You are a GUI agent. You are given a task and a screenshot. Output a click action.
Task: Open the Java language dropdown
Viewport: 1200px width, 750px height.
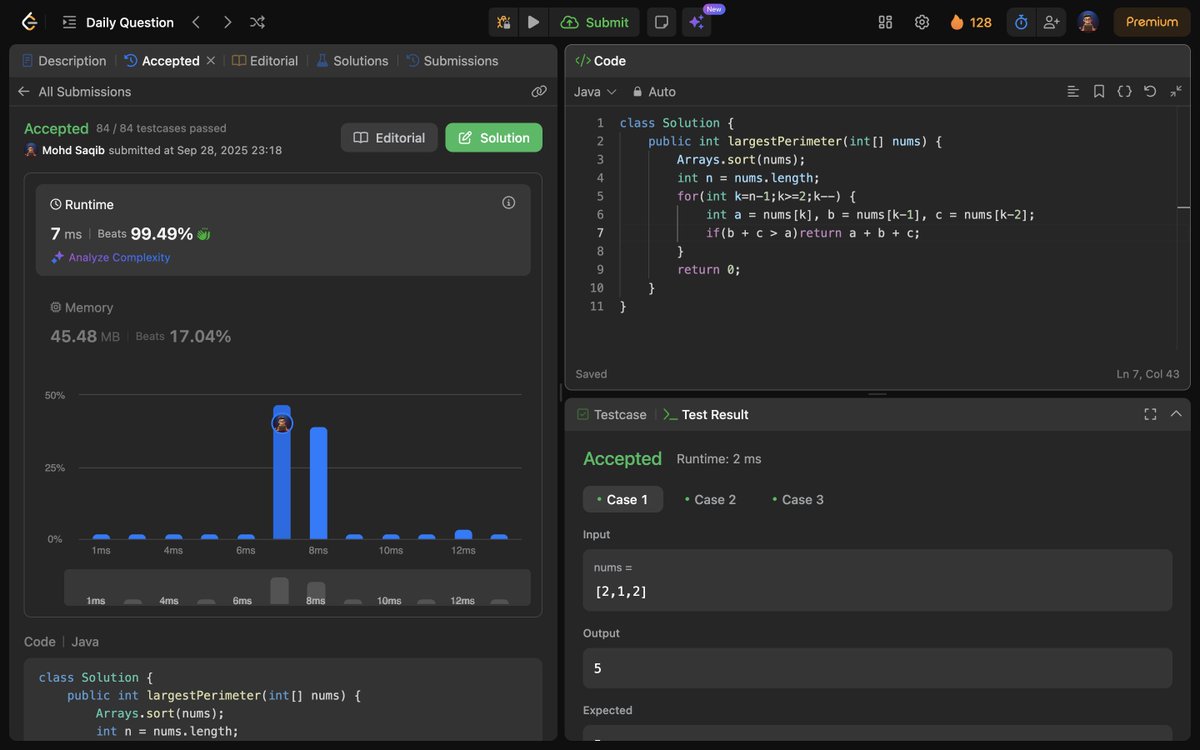coord(595,91)
